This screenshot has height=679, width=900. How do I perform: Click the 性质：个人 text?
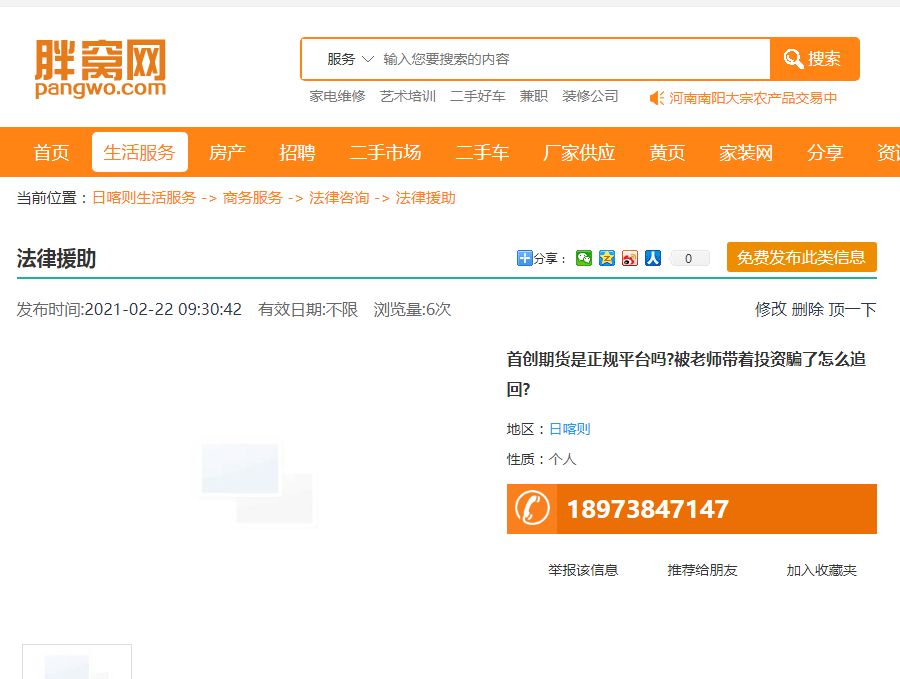pyautogui.click(x=541, y=459)
